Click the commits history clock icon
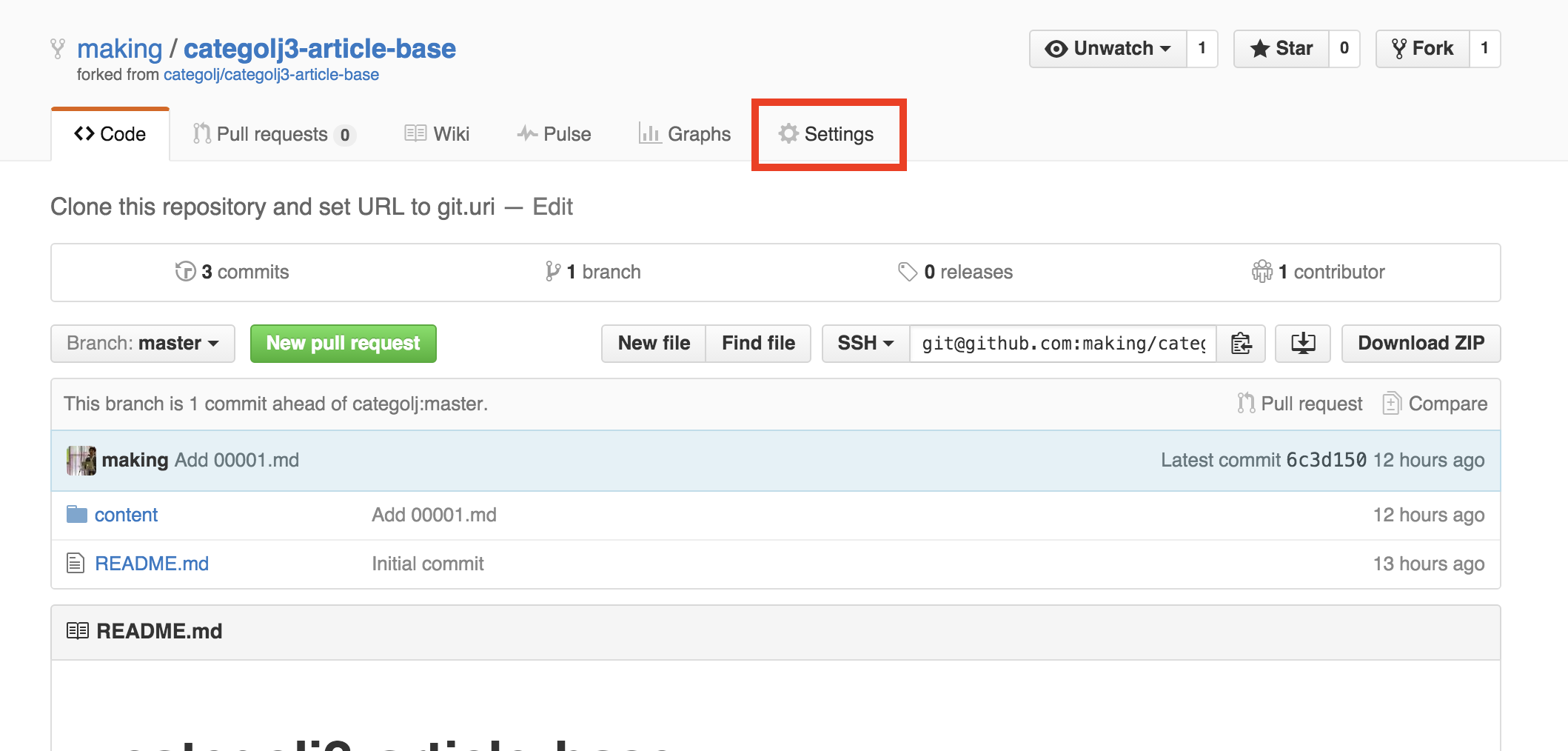 (x=185, y=272)
